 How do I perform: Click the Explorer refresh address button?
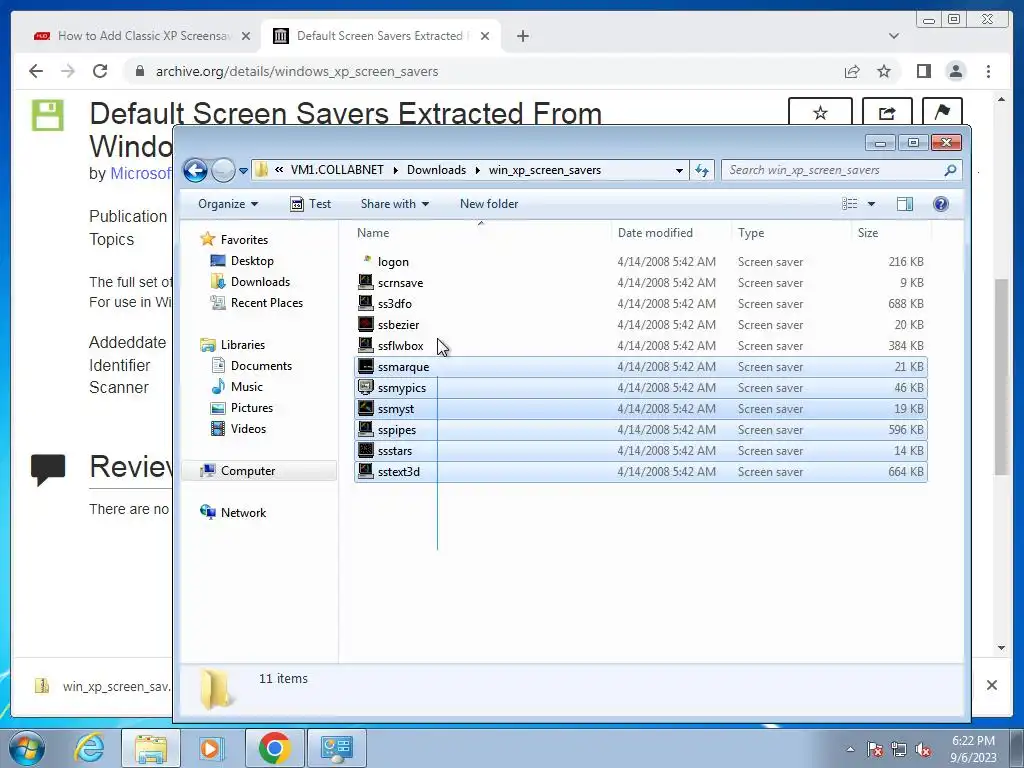702,170
